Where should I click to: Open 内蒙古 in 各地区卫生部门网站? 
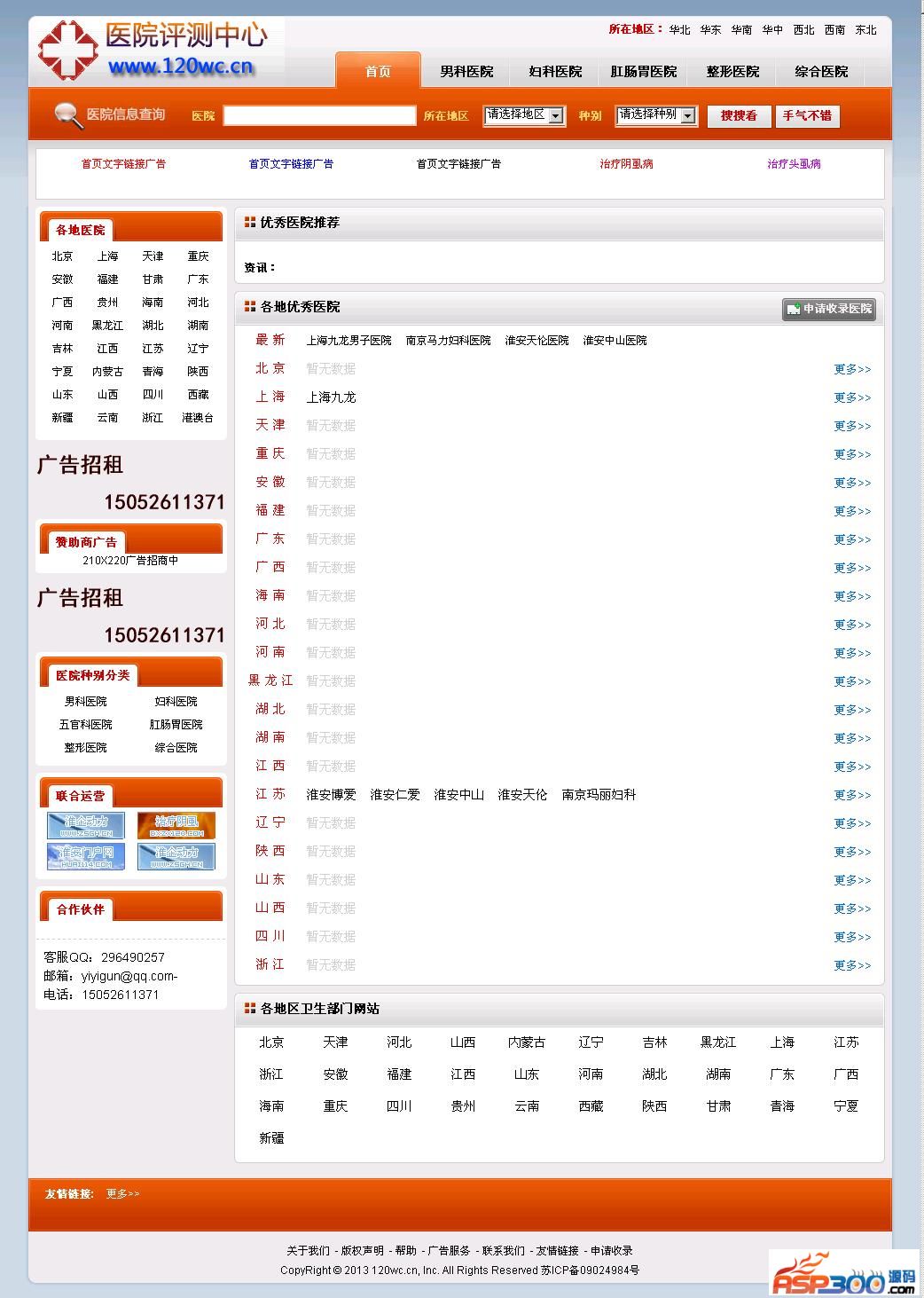[527, 1042]
